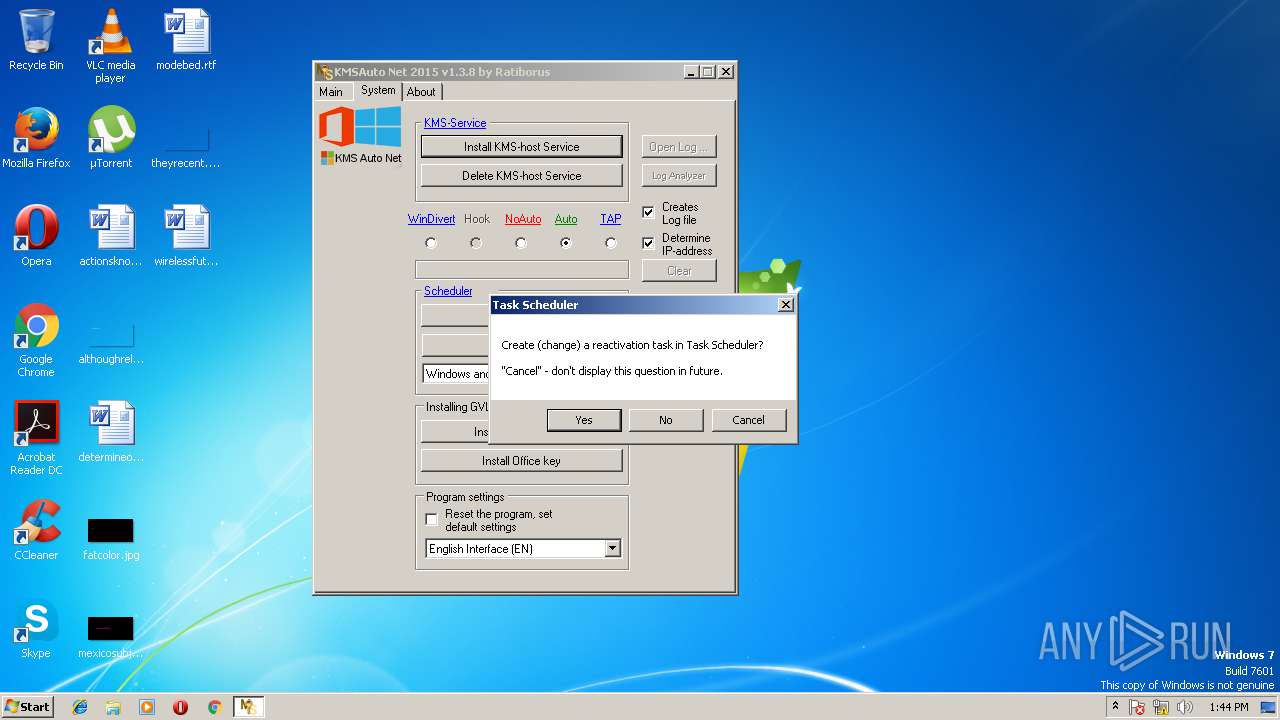Open Action Center flag tray icon
This screenshot has width=1280, height=720.
coord(1137,707)
